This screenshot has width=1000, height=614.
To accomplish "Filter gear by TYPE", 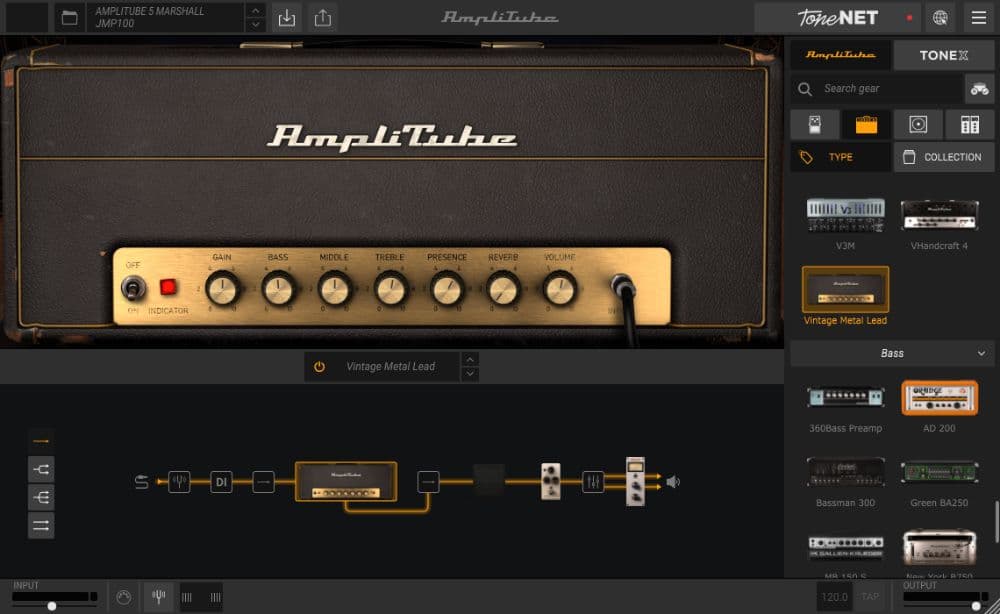I will pyautogui.click(x=841, y=157).
